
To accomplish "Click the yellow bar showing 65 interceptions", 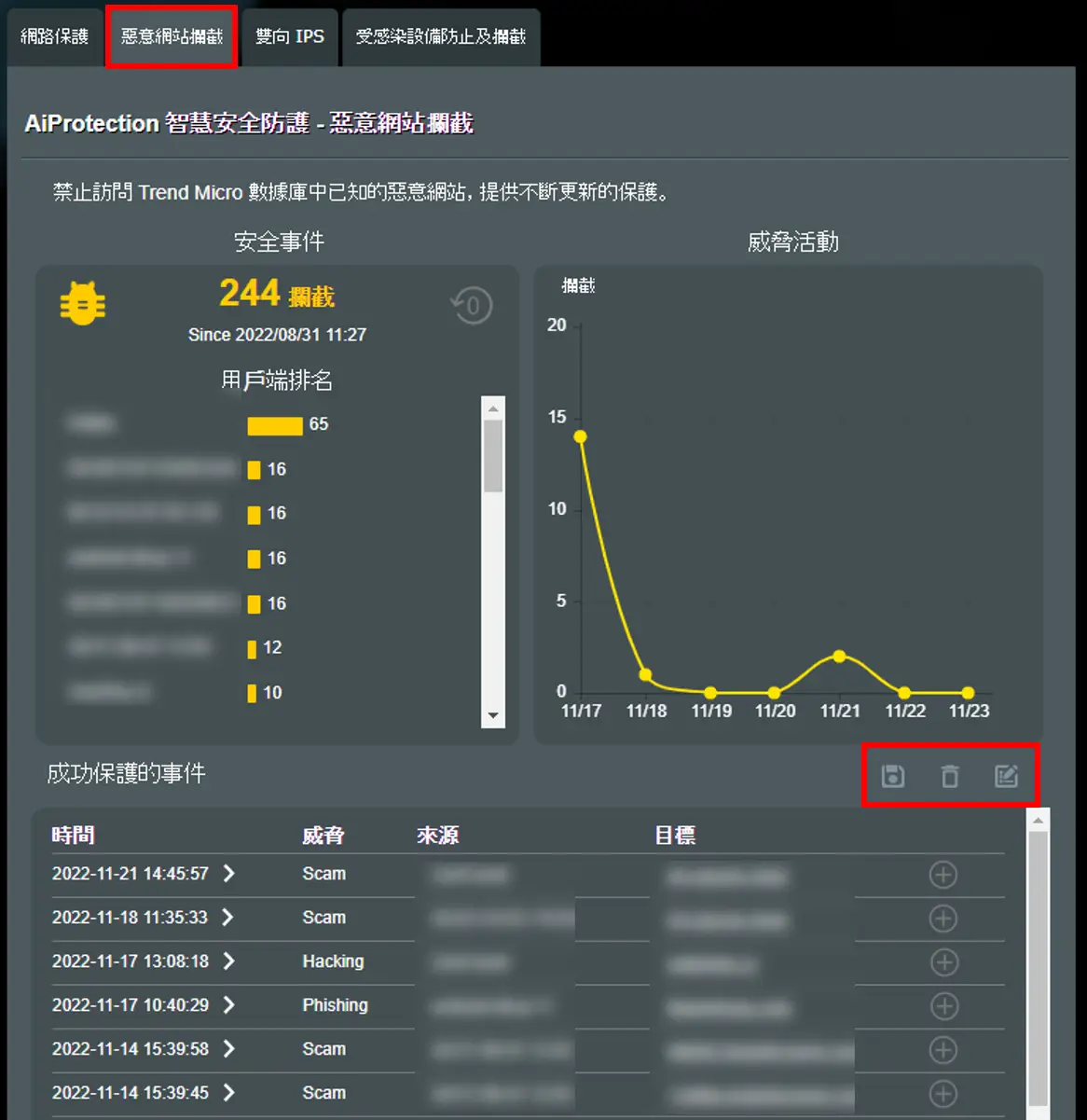I will [x=275, y=425].
